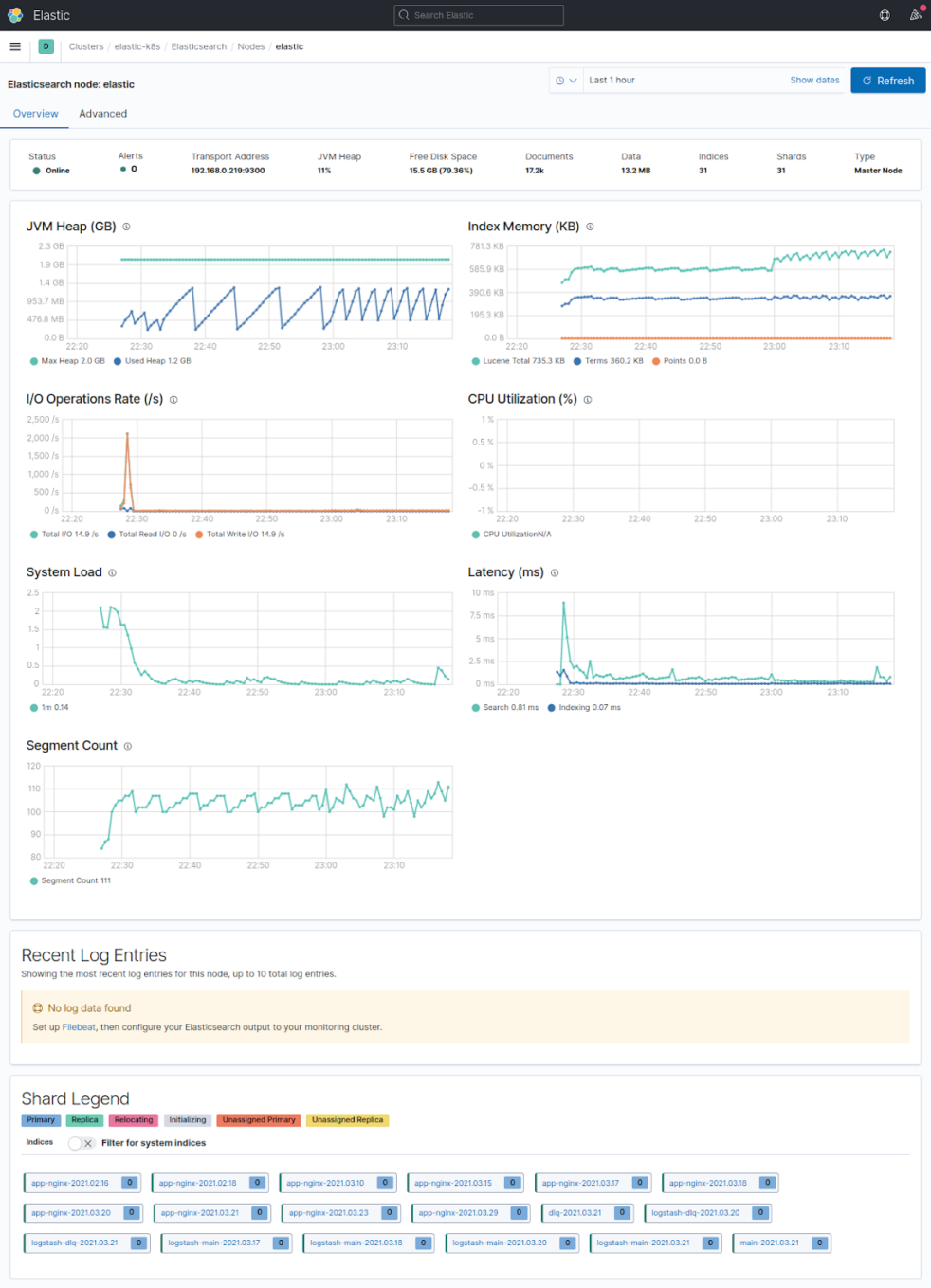Open the help menu icon
Viewport: 931px width, 1288px height.
click(885, 15)
